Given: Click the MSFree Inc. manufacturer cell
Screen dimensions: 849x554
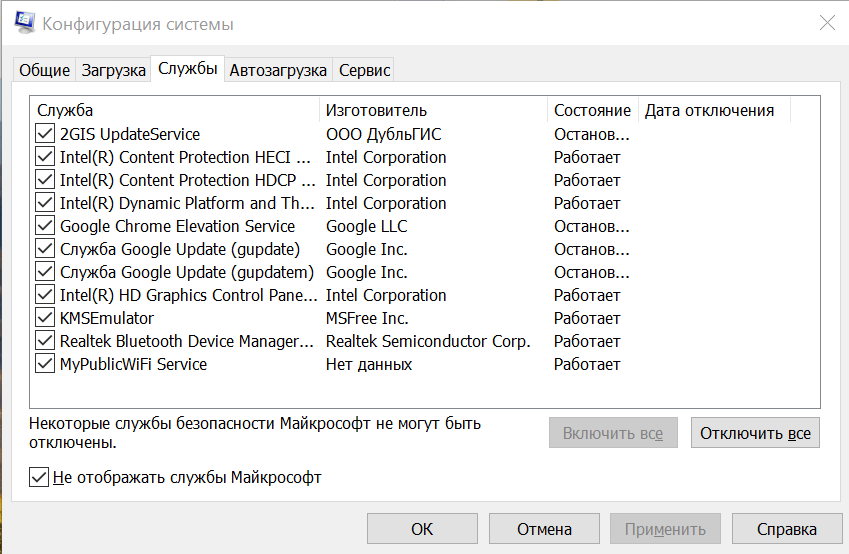Looking at the screenshot, I should coord(367,318).
